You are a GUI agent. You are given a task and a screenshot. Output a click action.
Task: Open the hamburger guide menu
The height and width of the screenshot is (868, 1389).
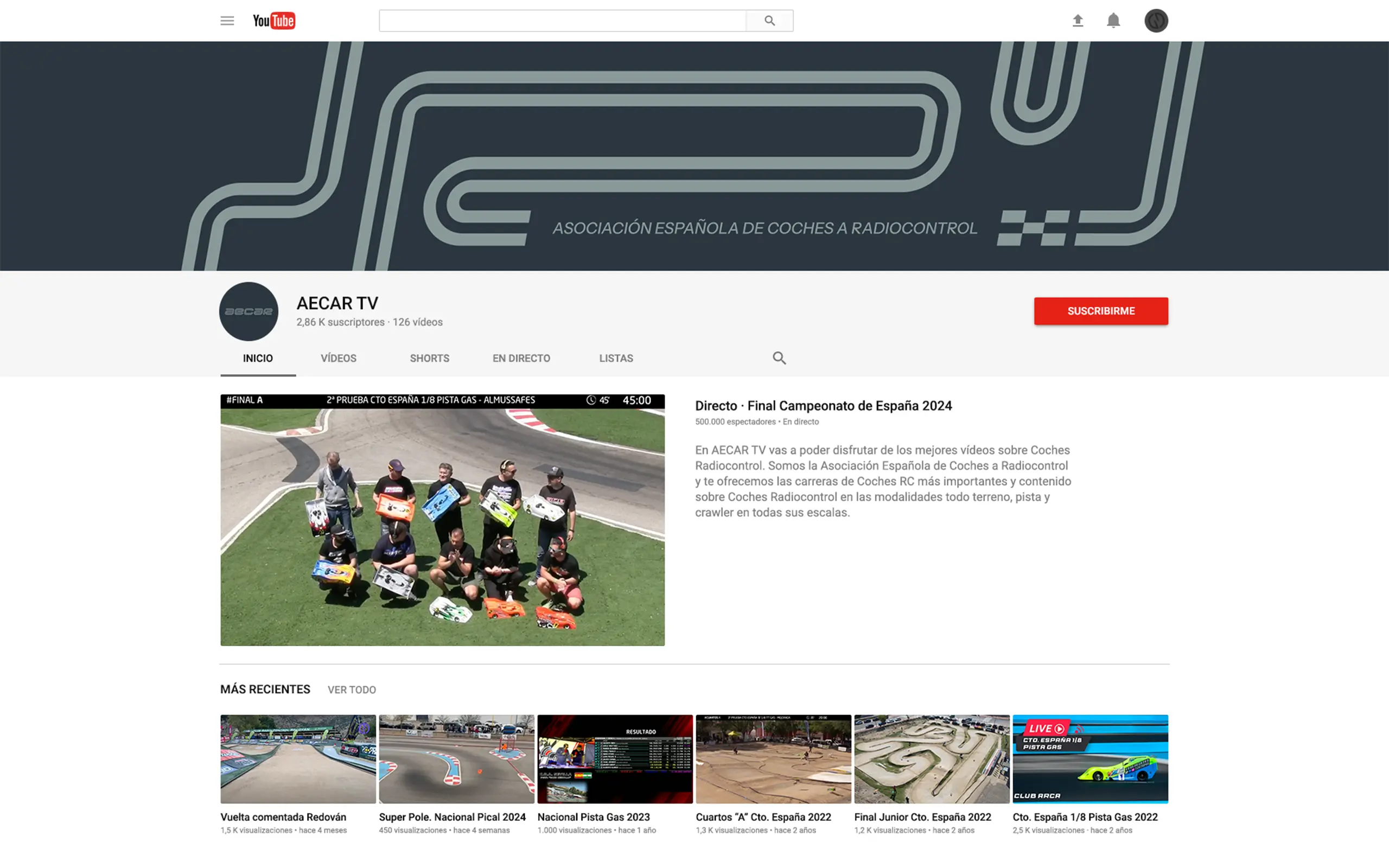(x=227, y=21)
